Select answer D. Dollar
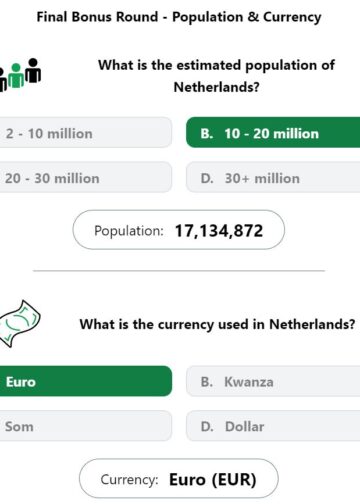 [273, 426]
